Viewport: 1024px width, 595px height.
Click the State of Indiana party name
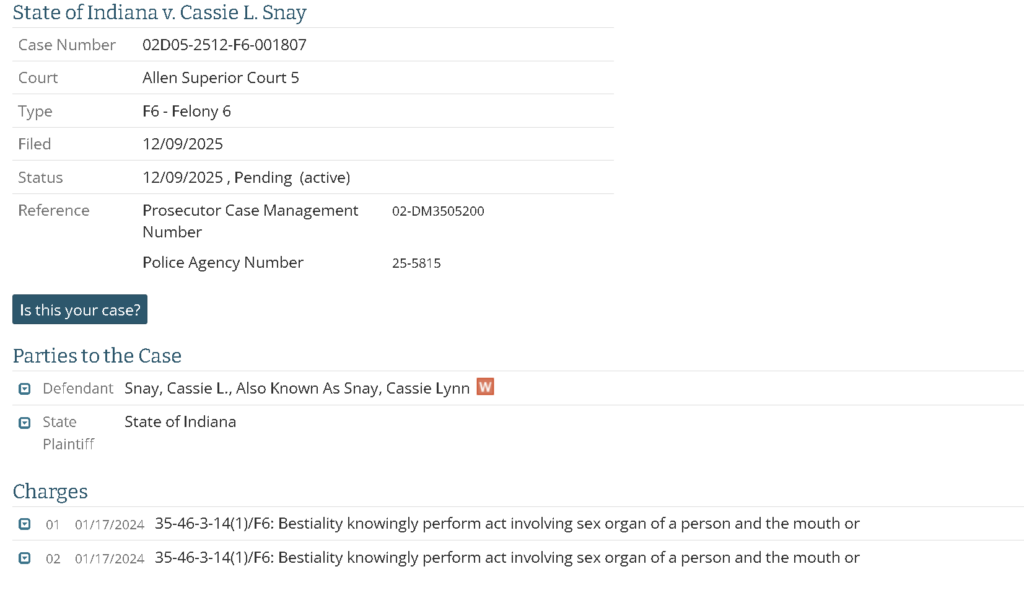click(180, 421)
